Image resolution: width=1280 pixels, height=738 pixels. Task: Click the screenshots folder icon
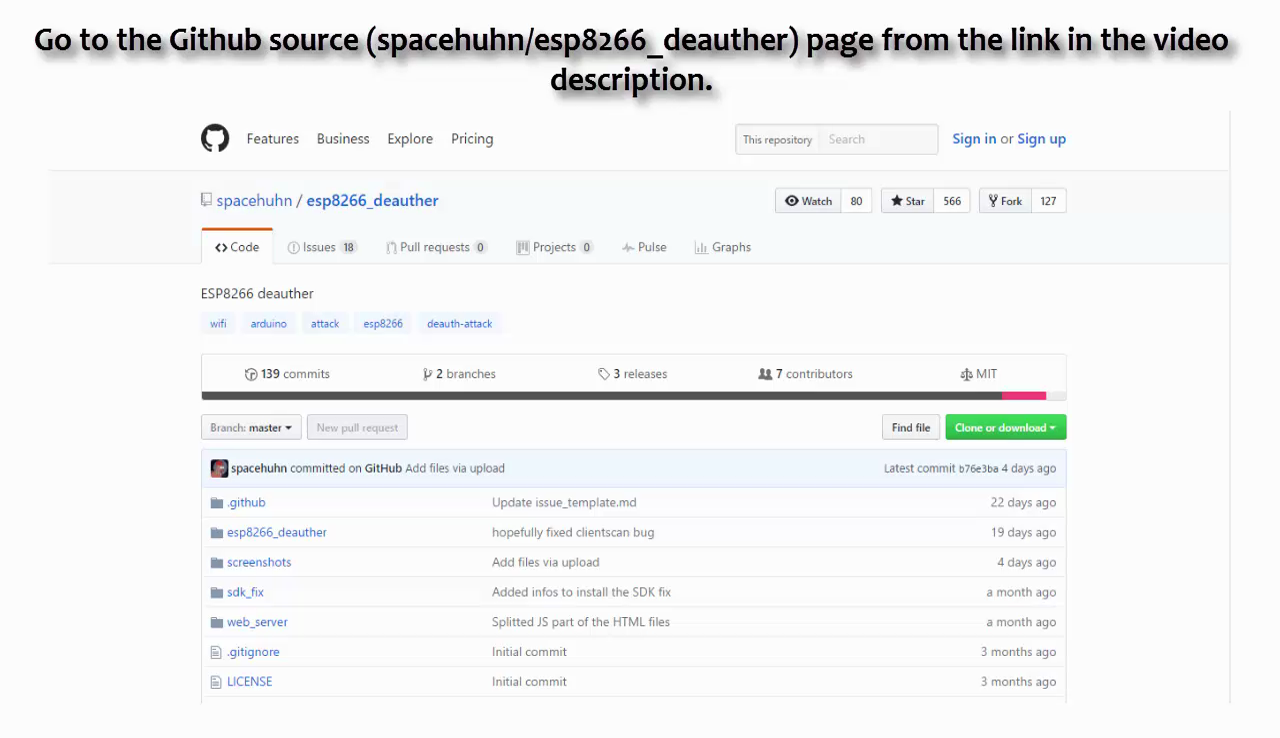pyautogui.click(x=216, y=563)
